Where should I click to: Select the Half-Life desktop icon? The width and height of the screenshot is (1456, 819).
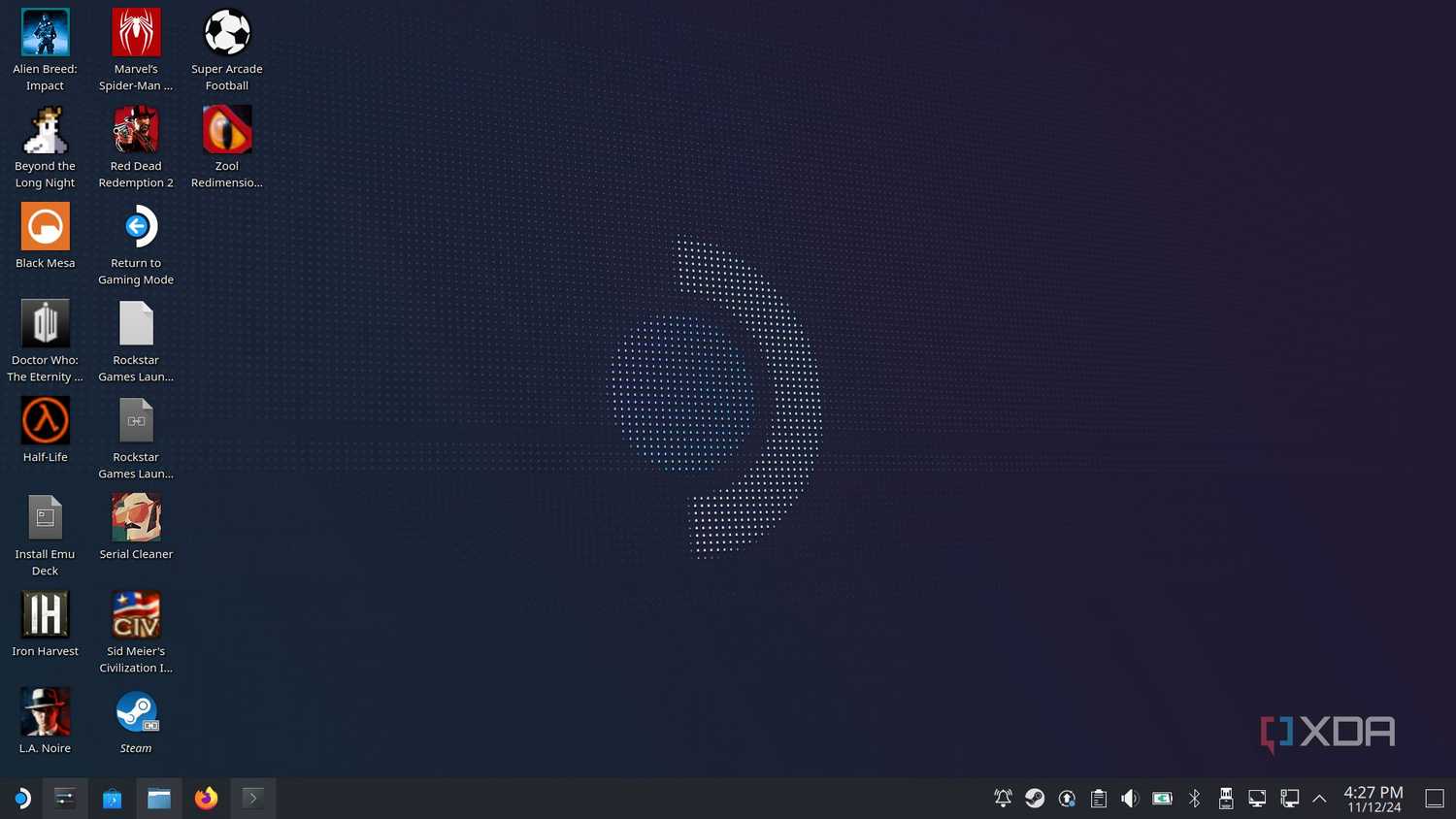pyautogui.click(x=45, y=431)
